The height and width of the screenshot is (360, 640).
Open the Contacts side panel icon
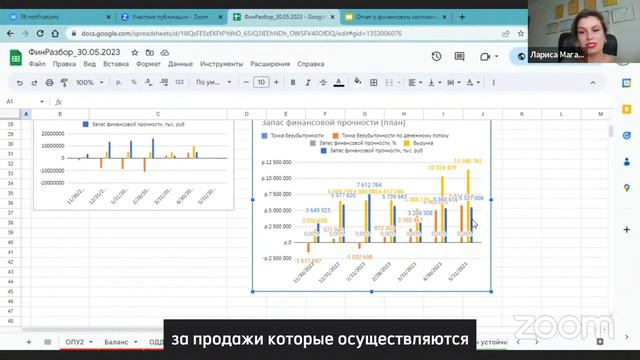point(627,162)
